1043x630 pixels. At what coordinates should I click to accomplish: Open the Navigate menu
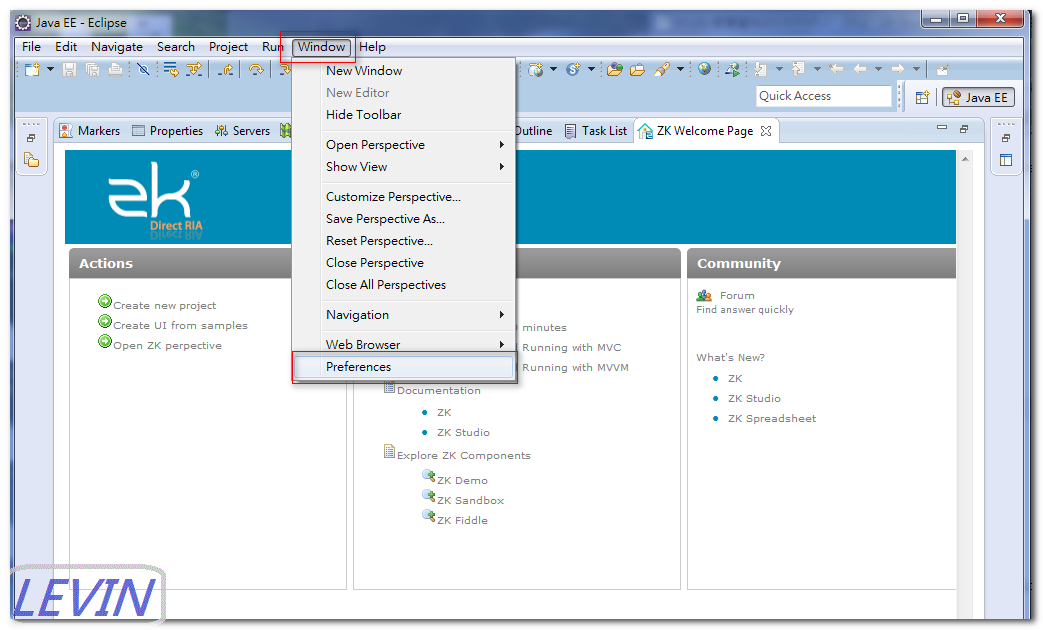[x=117, y=47]
